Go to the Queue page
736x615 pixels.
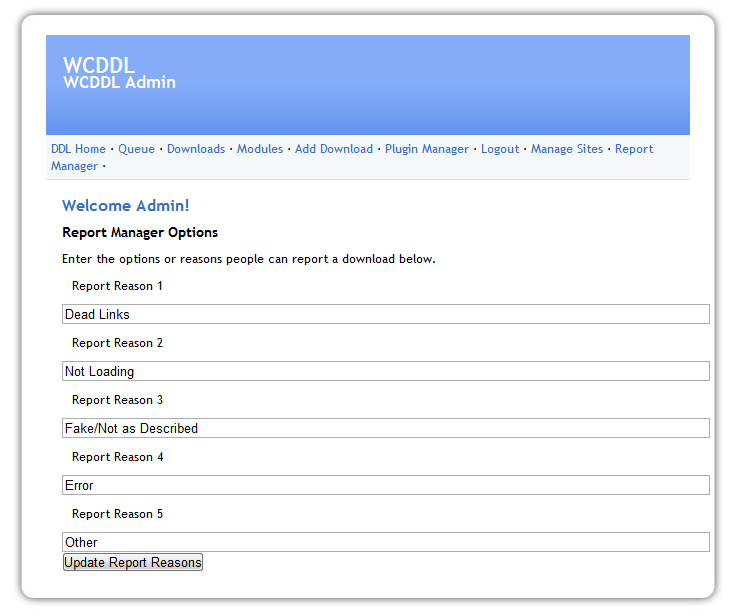[x=136, y=149]
